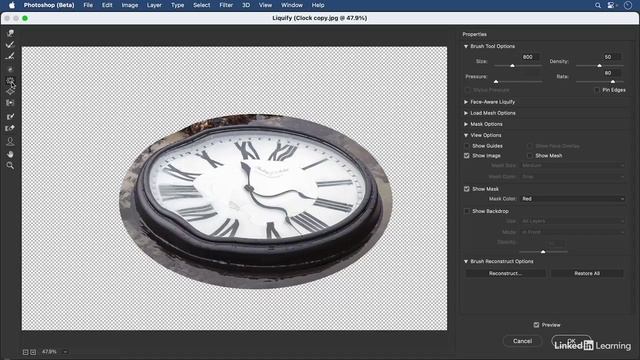Screen dimensions: 640x360
Task: Open the zoom percentage dropdown
Action: pos(65,352)
